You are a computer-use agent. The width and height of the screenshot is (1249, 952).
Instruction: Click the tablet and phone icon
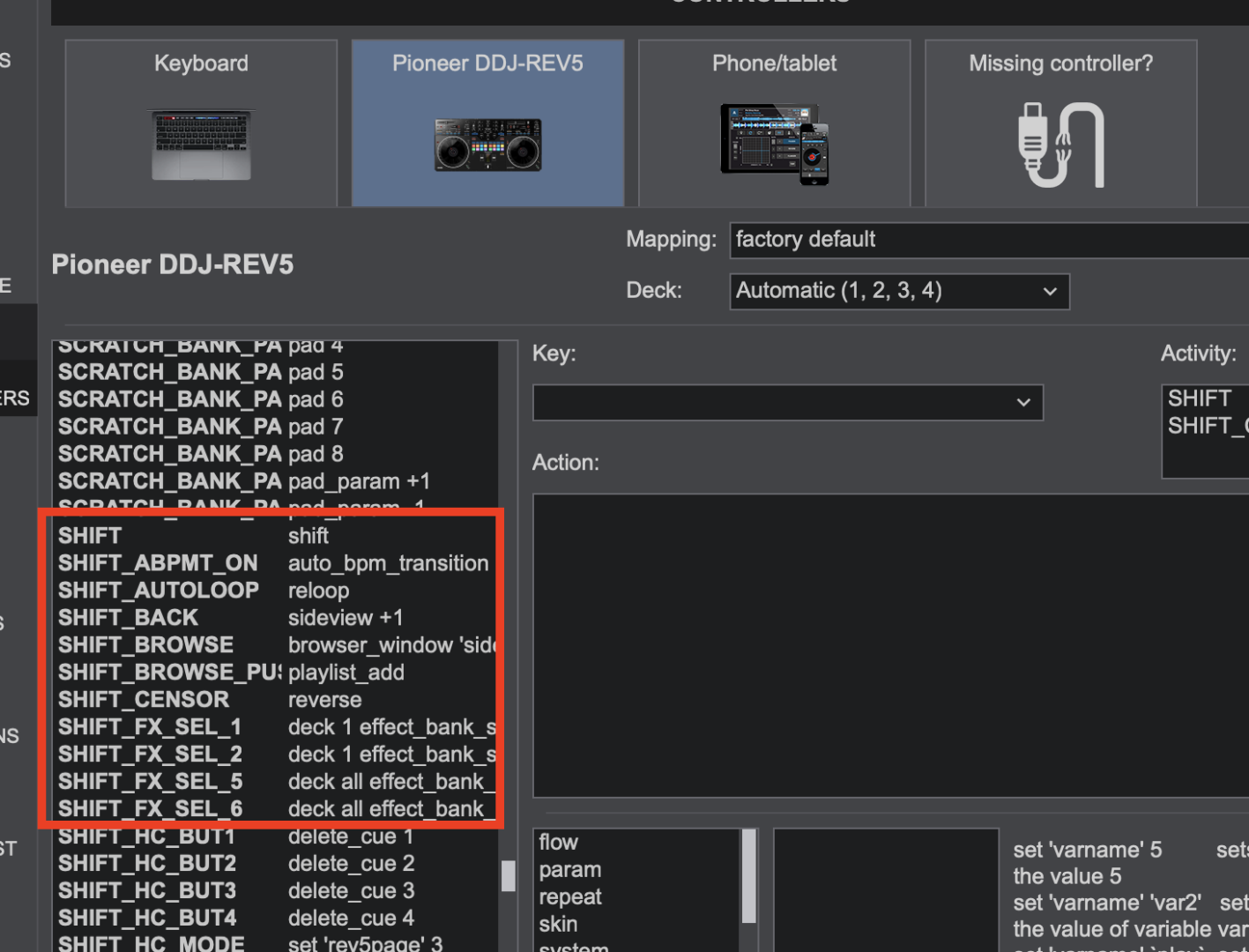coord(775,144)
